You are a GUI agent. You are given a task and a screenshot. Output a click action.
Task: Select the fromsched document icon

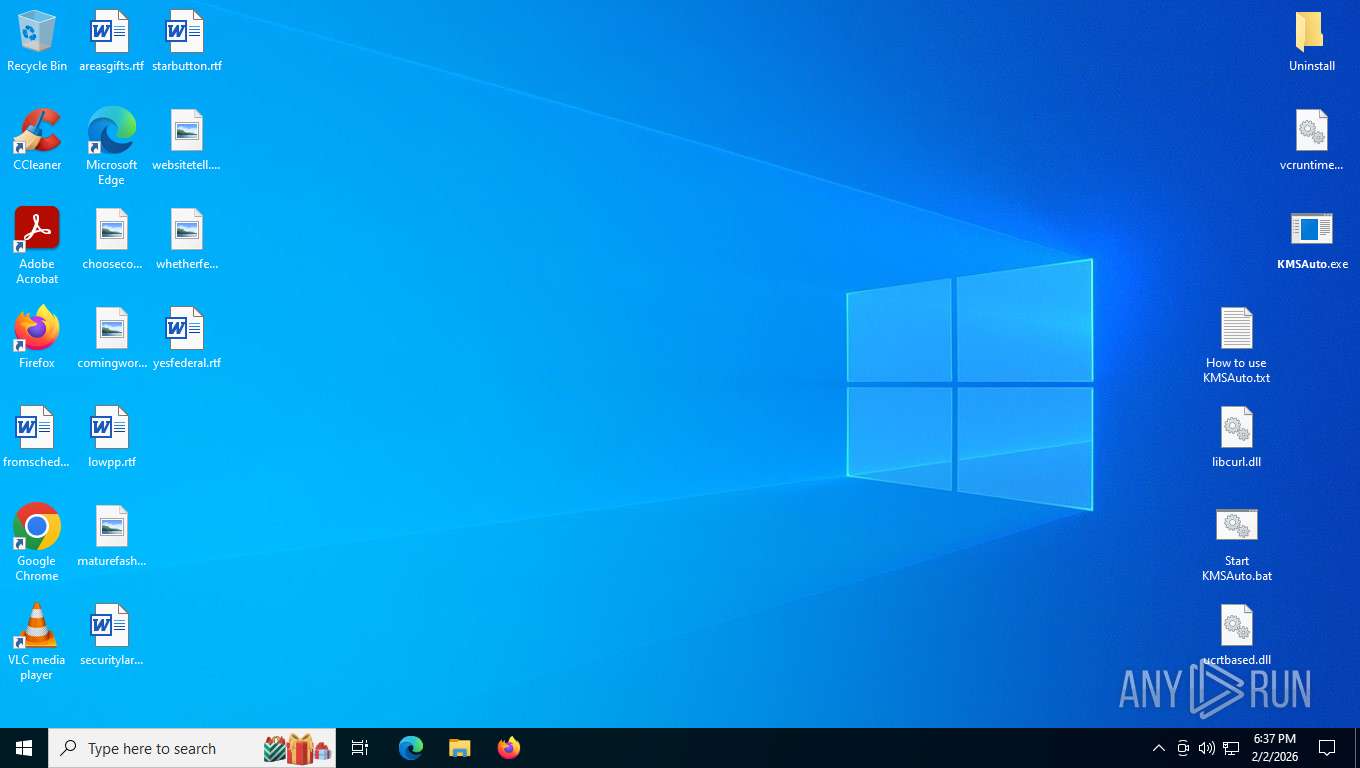coord(37,437)
